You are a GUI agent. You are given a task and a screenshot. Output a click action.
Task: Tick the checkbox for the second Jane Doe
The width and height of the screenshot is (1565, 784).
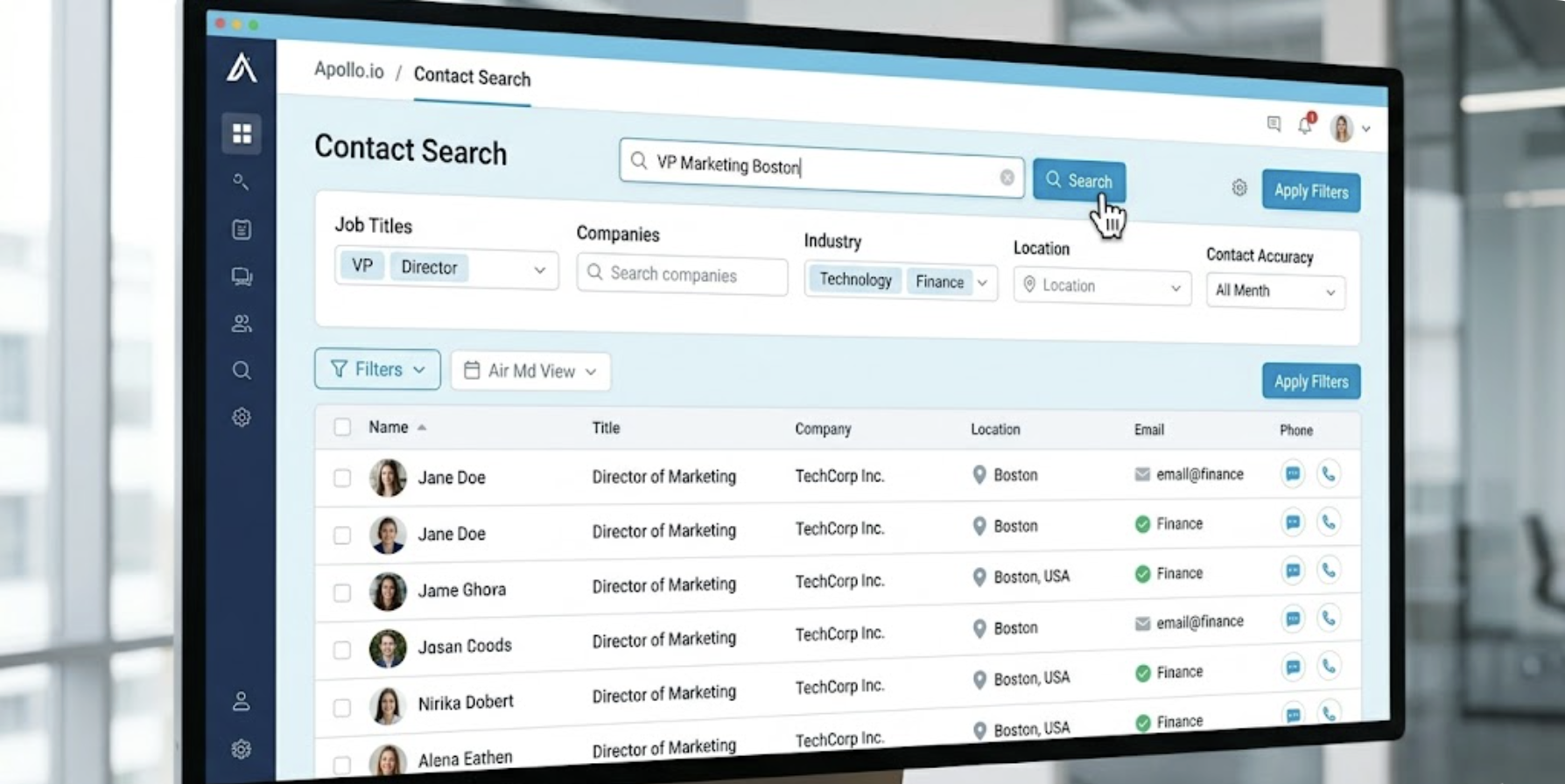coord(342,535)
